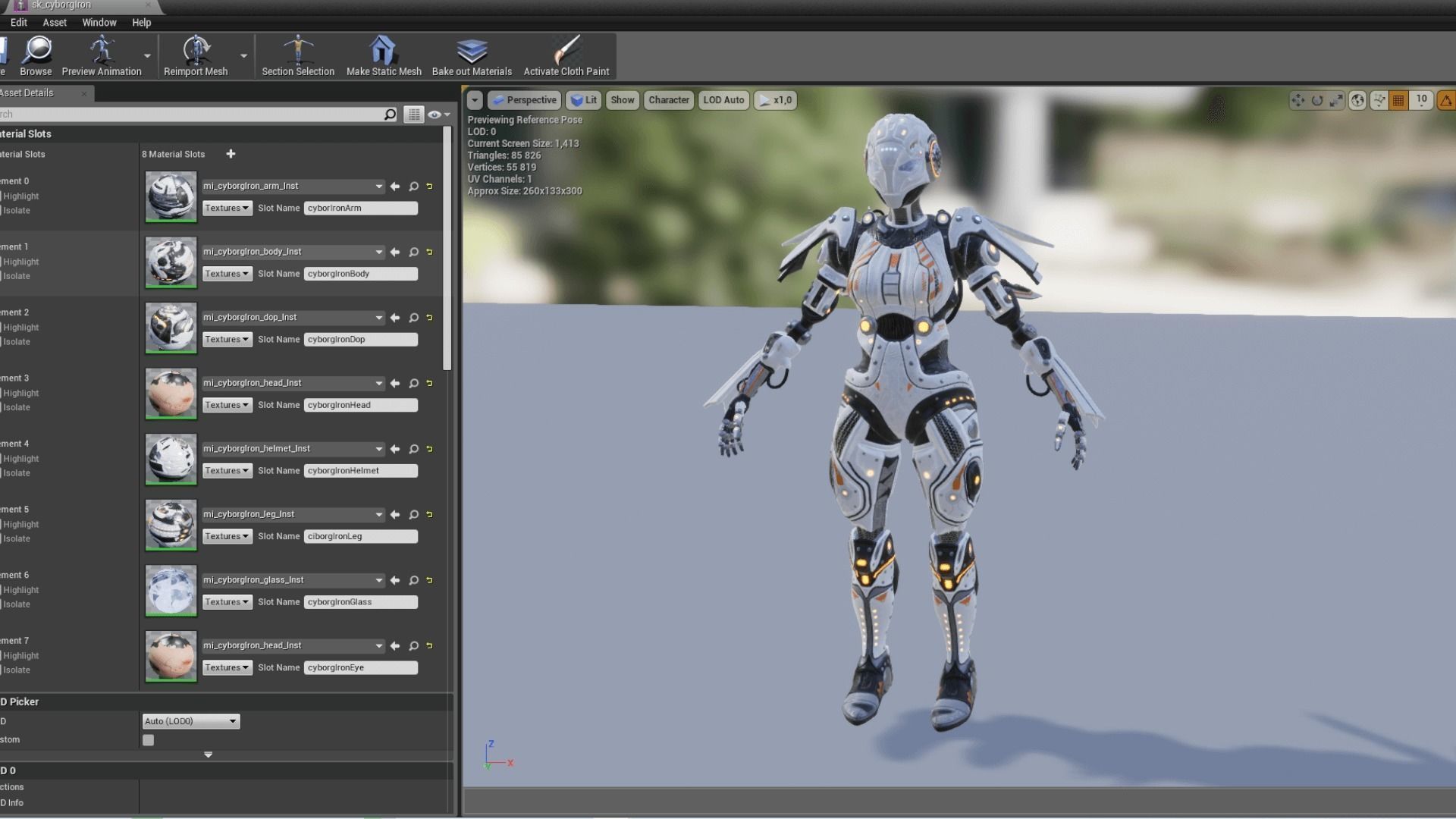Toggle grid snapping in the viewport

pos(1398,100)
